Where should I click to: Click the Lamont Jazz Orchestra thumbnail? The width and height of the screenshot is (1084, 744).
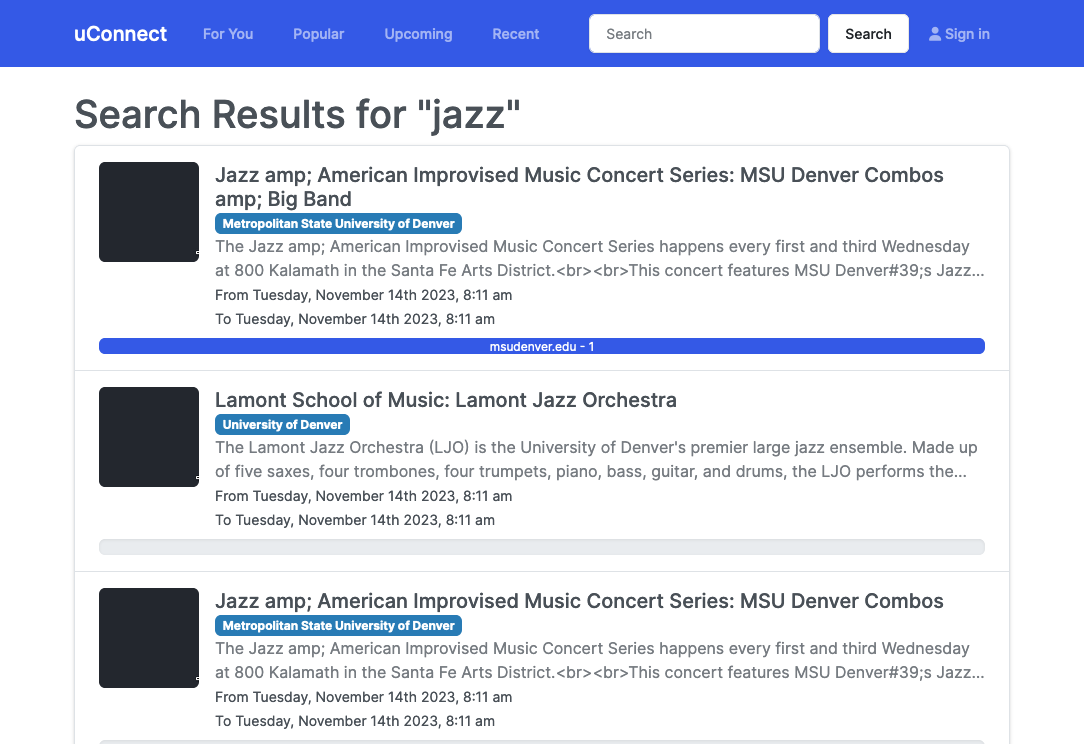pos(148,437)
